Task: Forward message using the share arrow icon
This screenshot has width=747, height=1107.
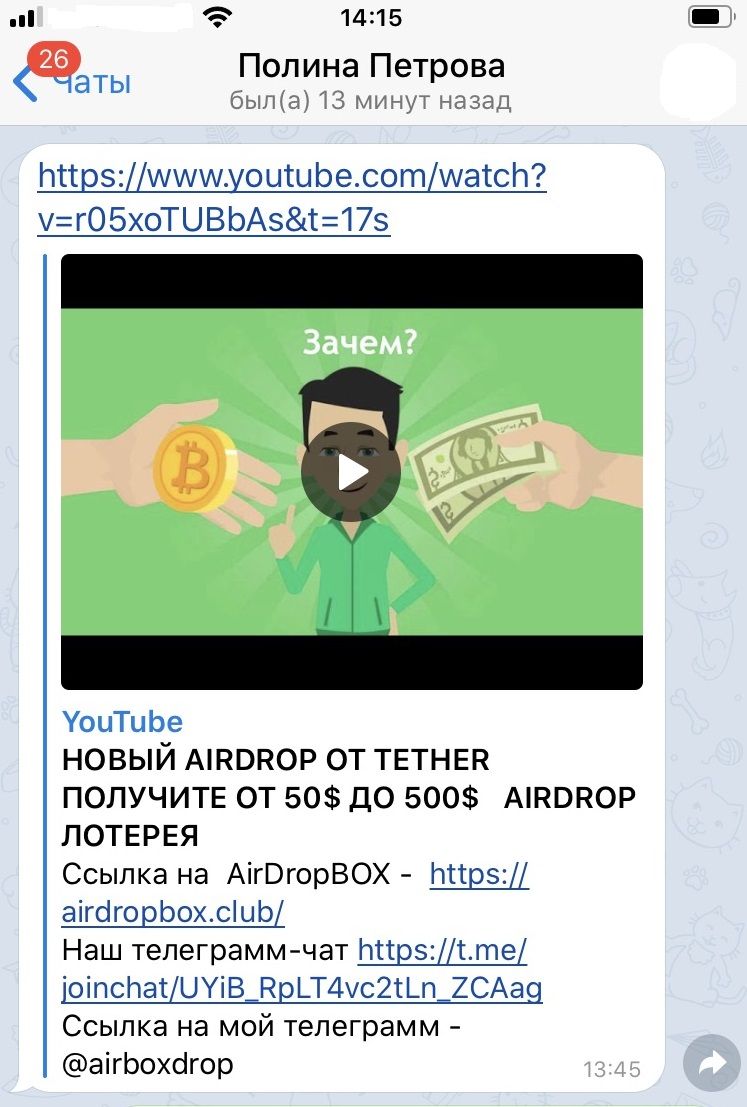Action: (712, 1063)
